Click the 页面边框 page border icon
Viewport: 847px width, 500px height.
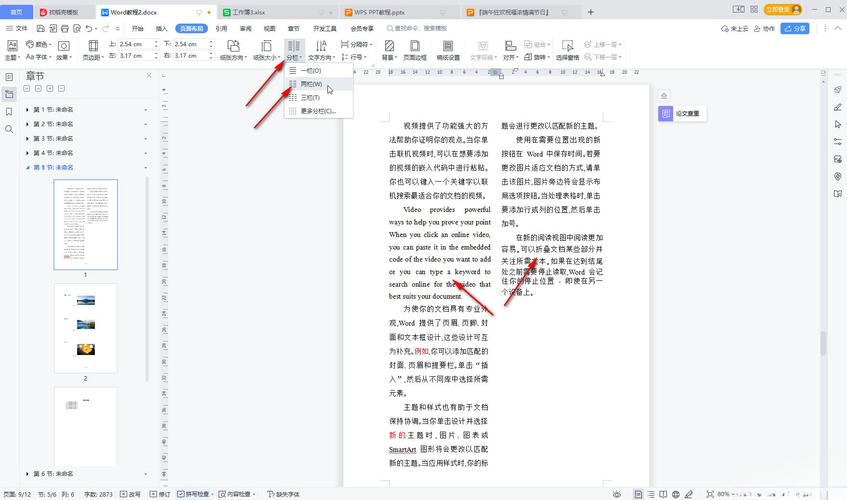pyautogui.click(x=415, y=46)
